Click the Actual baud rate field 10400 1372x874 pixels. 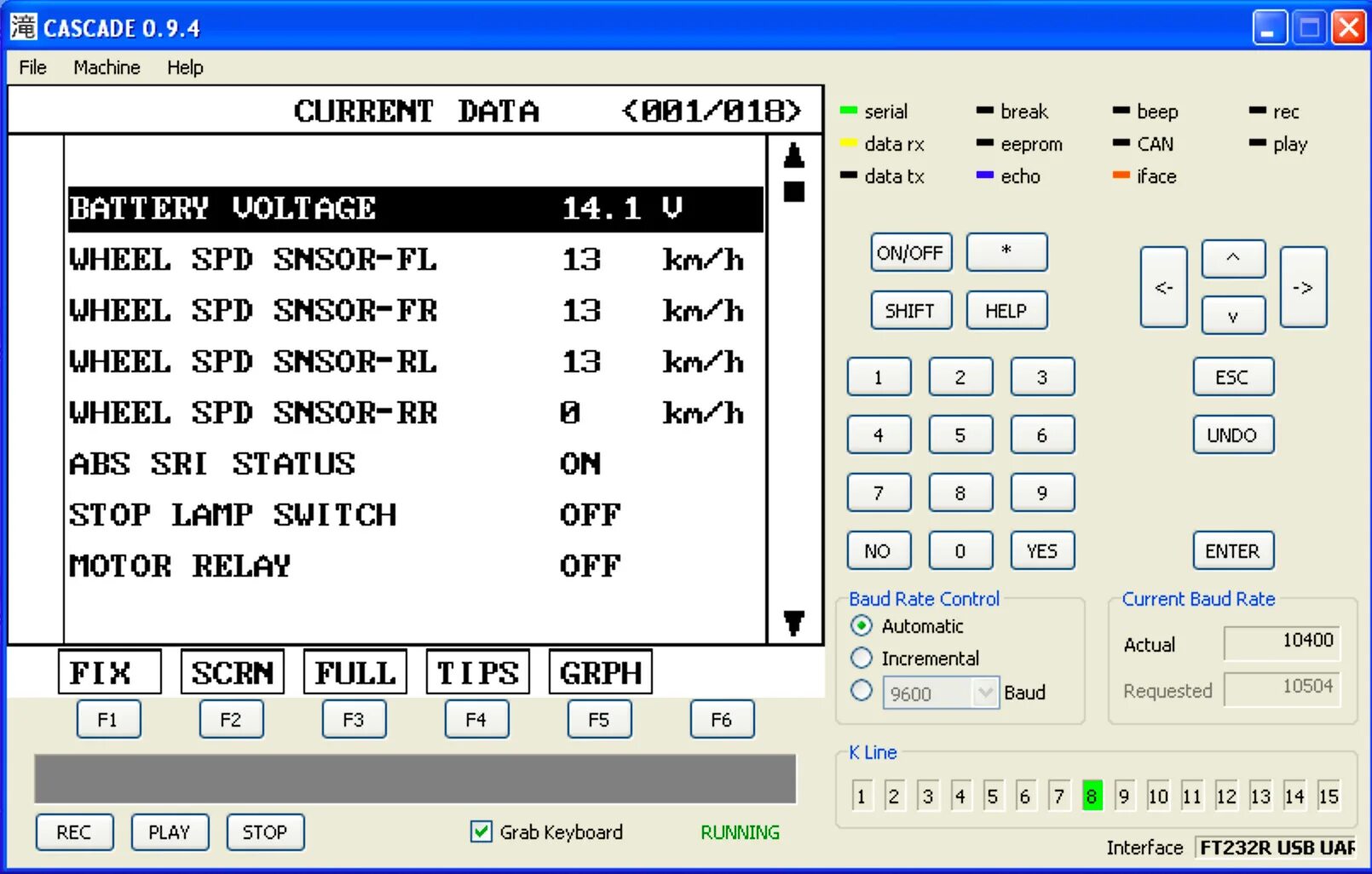coord(1282,642)
